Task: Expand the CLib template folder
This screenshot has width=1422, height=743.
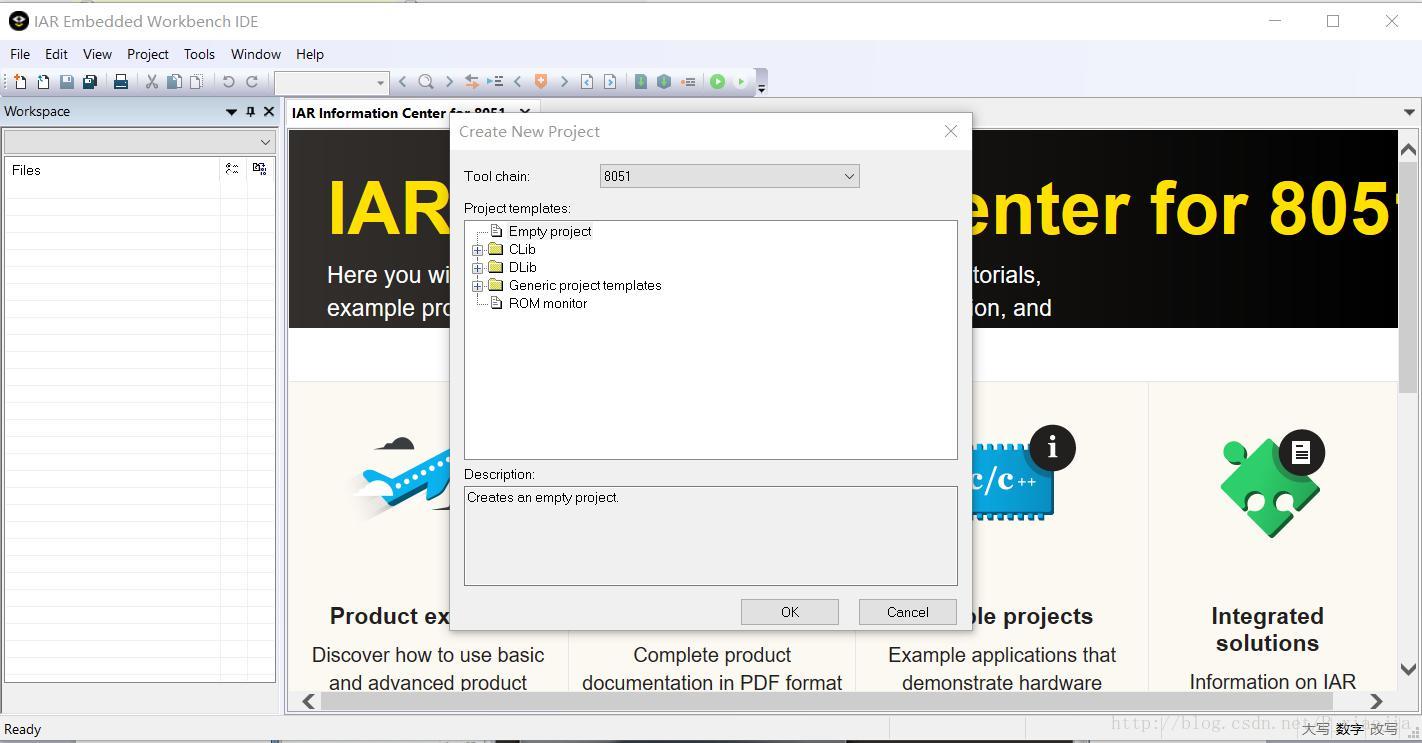Action: [478, 250]
